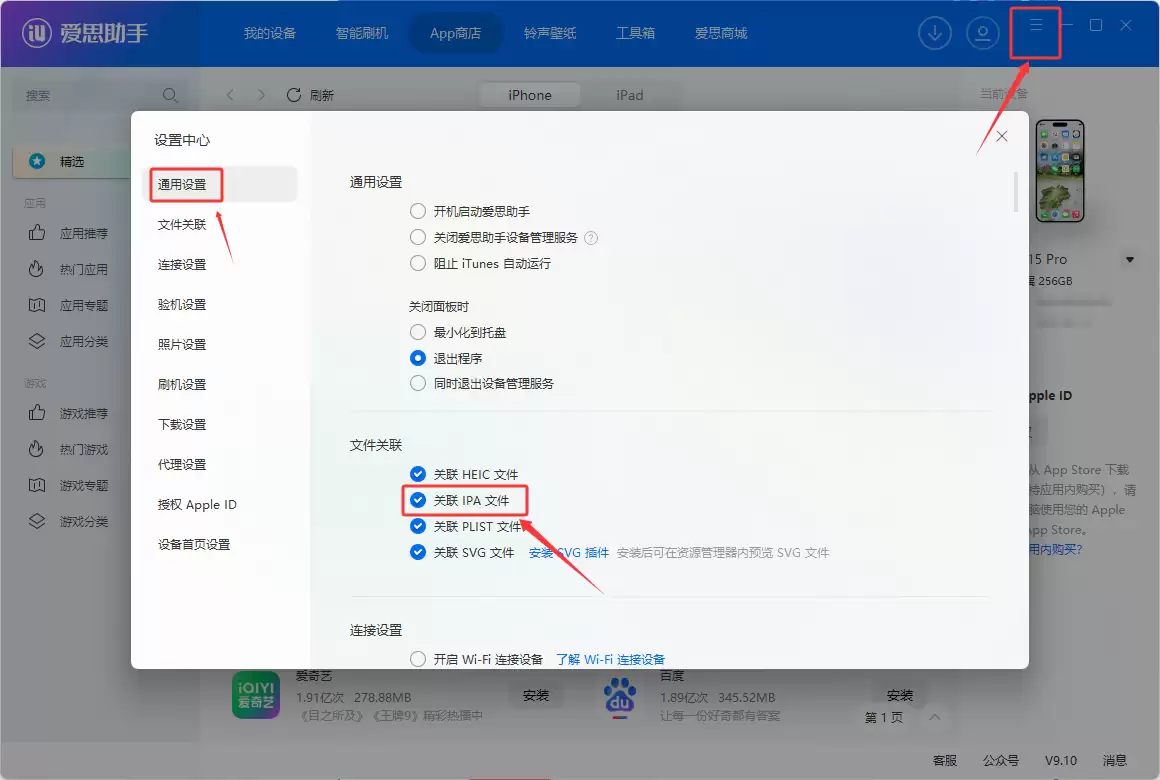Open 应用分类 layers item
Image resolution: width=1160 pixels, height=780 pixels.
pos(68,341)
